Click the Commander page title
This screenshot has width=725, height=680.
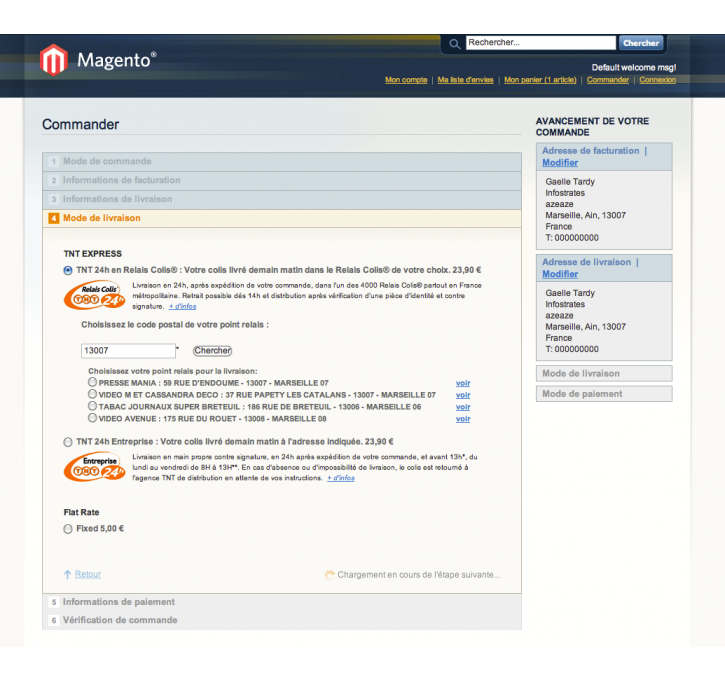pyautogui.click(x=80, y=124)
